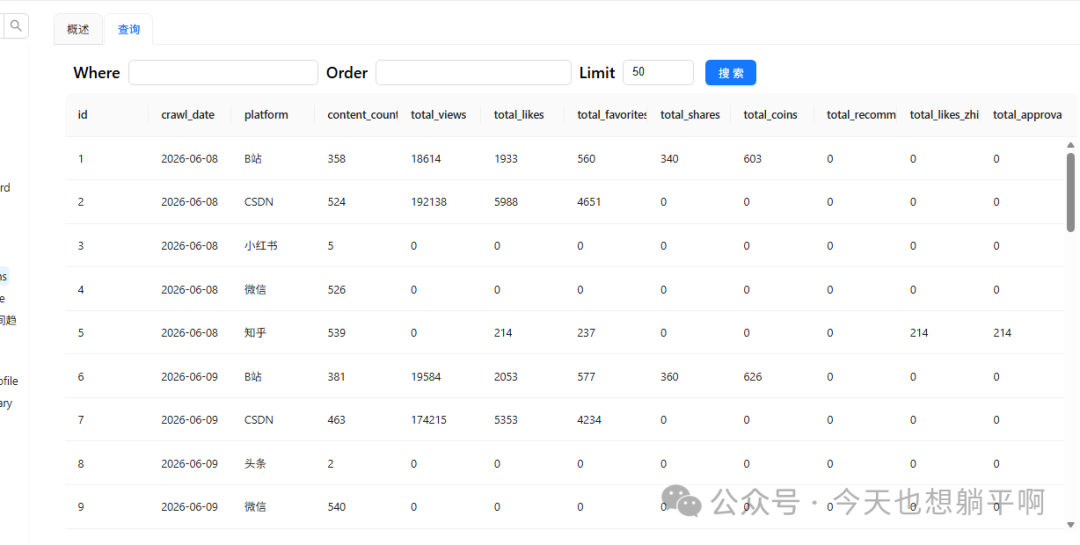1080x545 pixels.
Task: Click the total_approva column header
Action: (1028, 115)
